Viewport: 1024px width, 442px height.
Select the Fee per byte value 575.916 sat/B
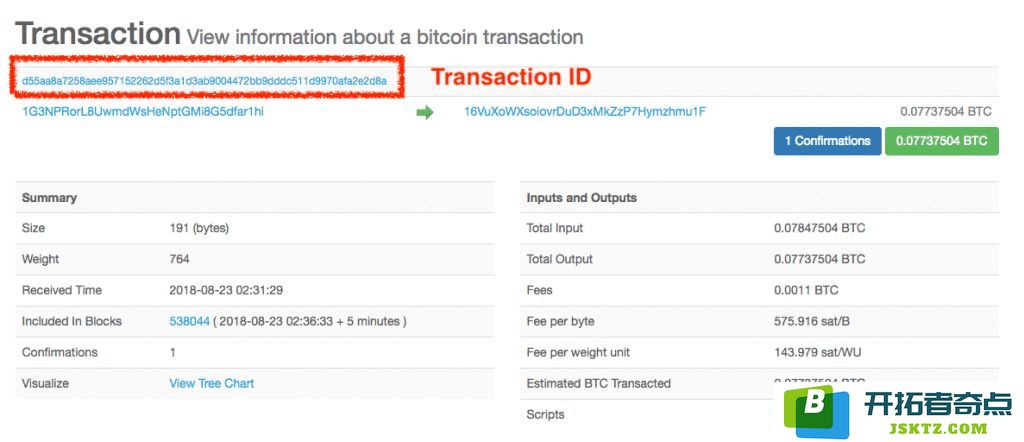coord(812,321)
